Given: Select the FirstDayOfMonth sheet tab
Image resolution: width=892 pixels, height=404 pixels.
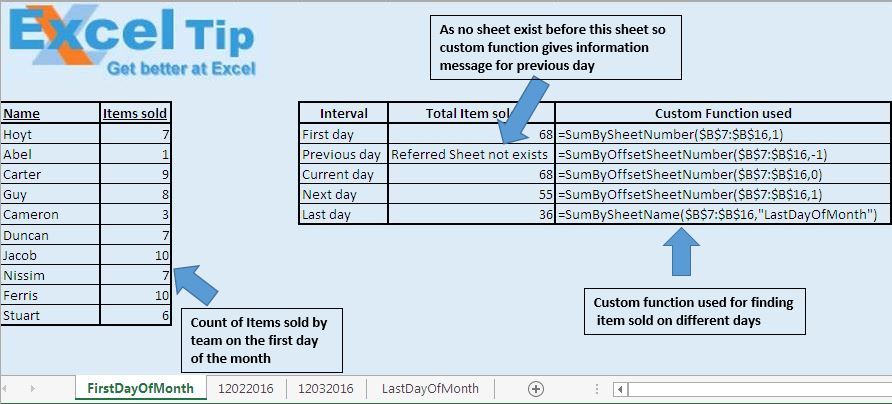Looking at the screenshot, I should pyautogui.click(x=140, y=389).
